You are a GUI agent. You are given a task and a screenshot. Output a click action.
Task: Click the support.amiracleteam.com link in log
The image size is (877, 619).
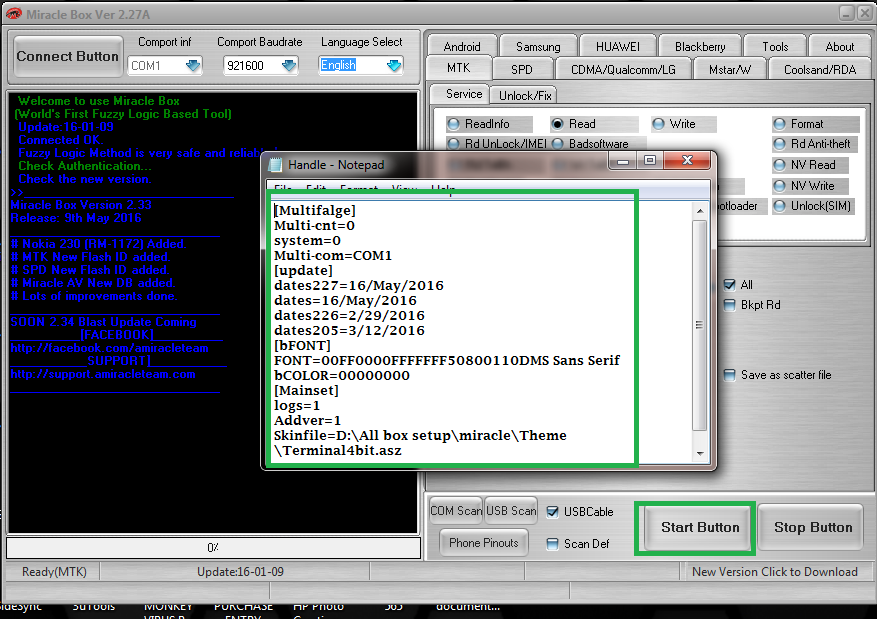[x=102, y=374]
